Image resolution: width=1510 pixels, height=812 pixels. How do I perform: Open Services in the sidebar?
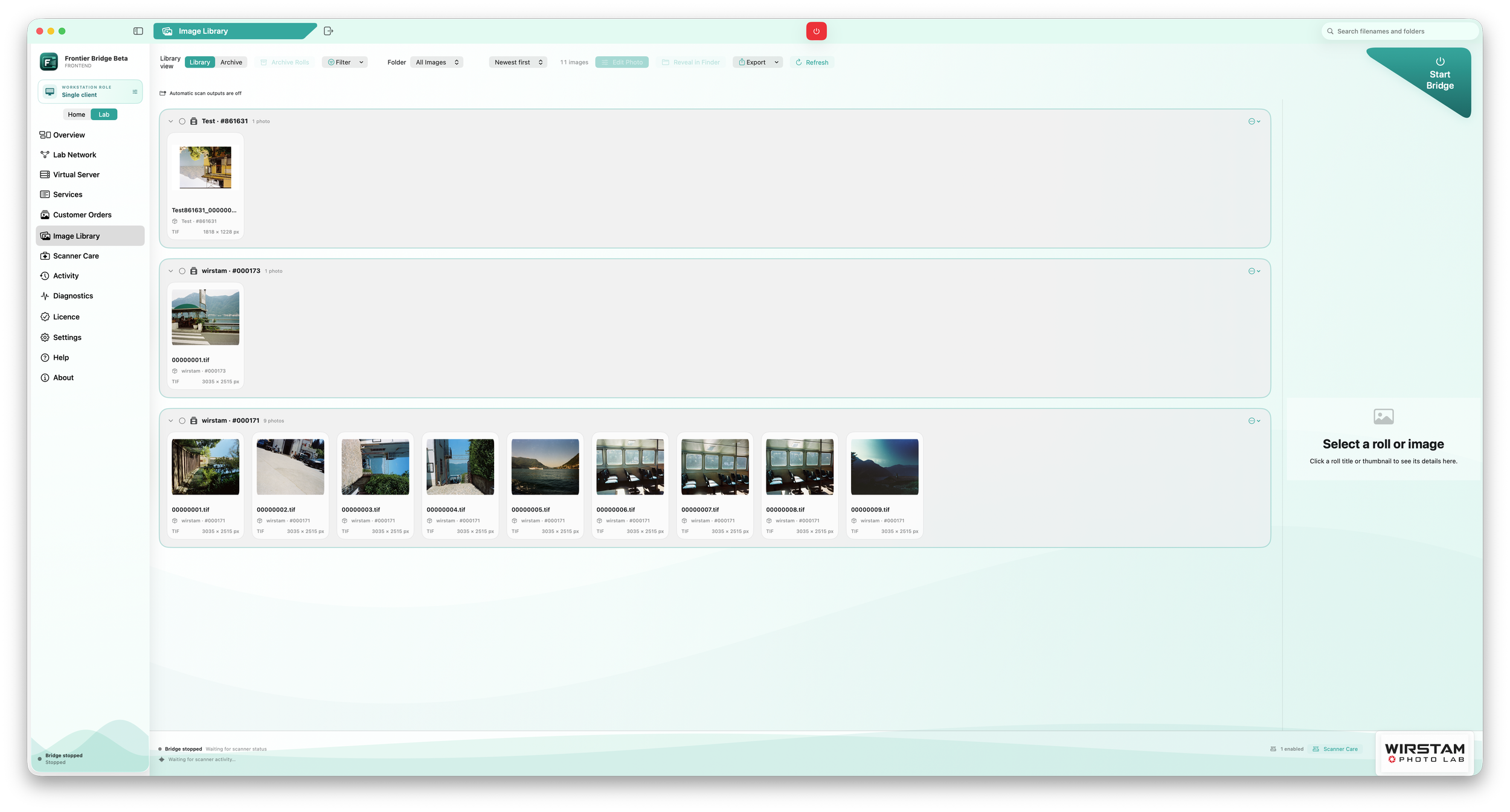[x=90, y=195]
